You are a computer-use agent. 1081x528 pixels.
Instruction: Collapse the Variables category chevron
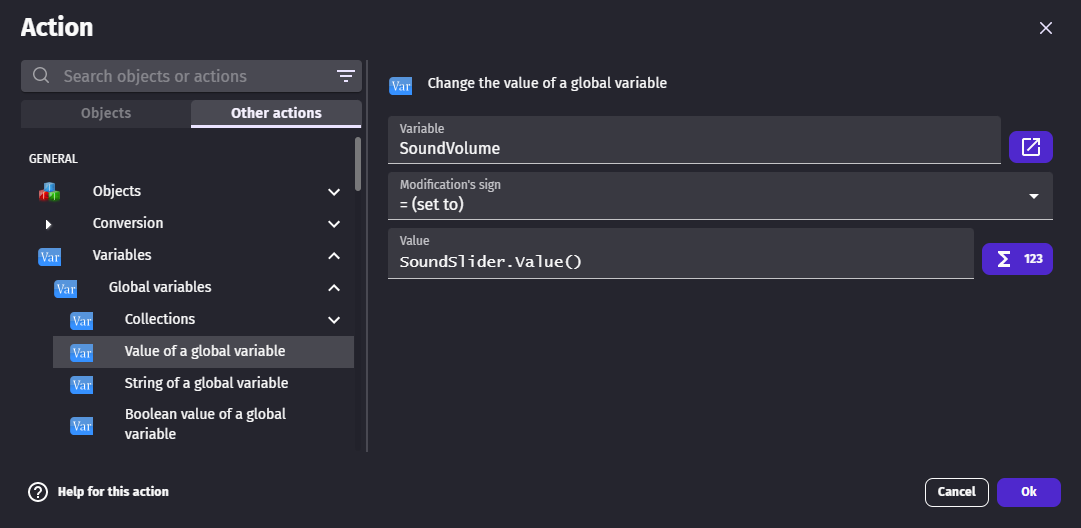point(334,256)
